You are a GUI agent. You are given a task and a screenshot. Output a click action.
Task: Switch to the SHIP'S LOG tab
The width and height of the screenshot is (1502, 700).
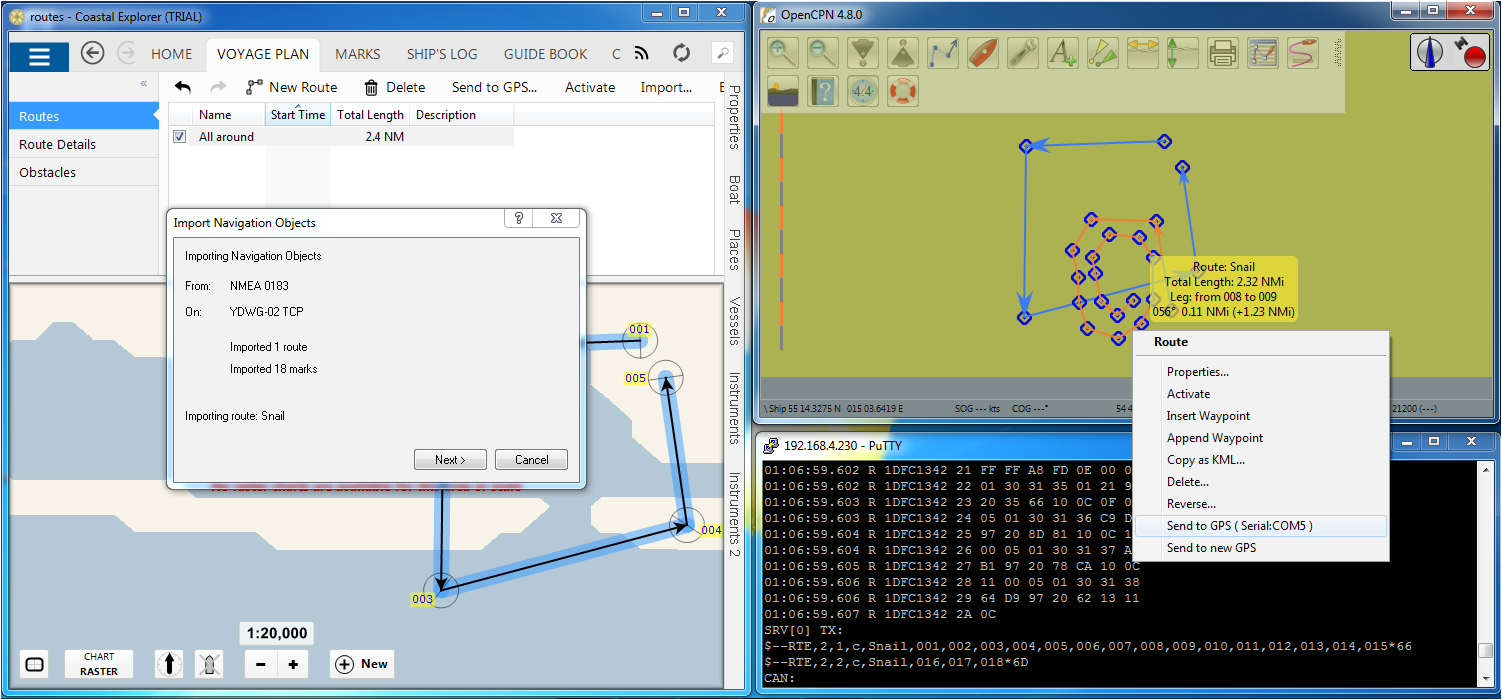[x=442, y=54]
